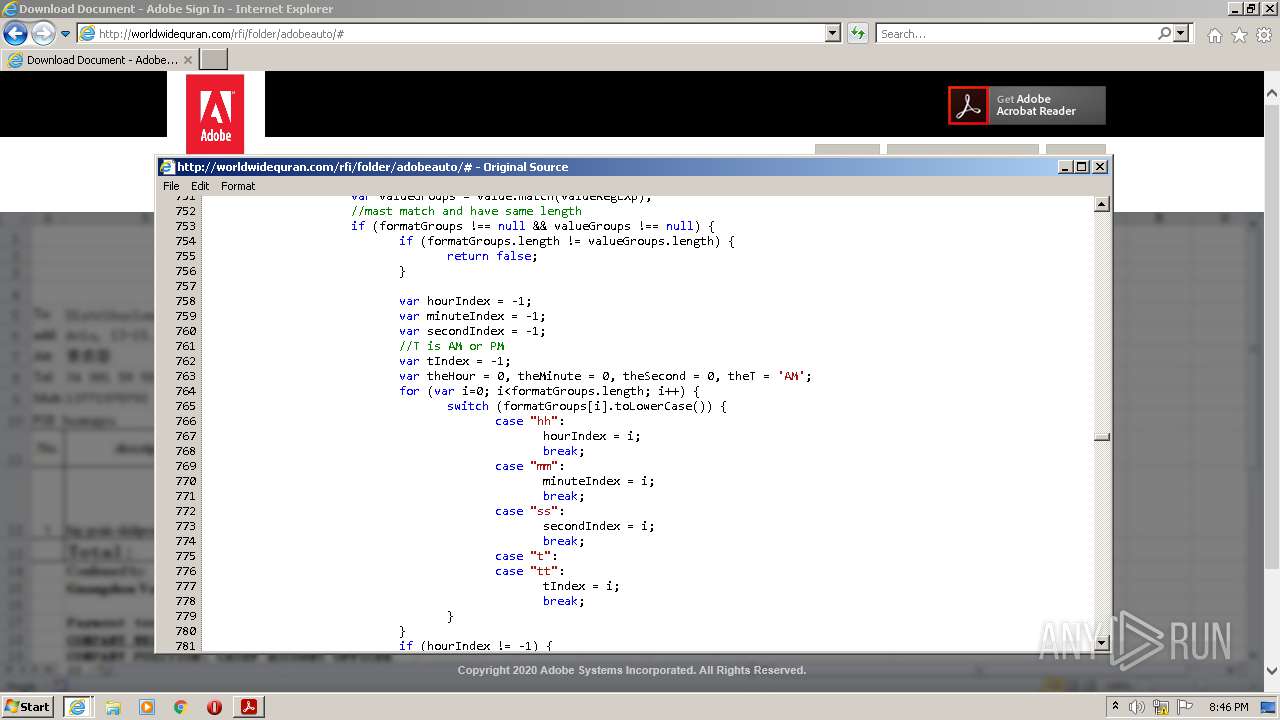The height and width of the screenshot is (720, 1280).
Task: Open Windows Explorer folder taskbar icon
Action: pos(113,707)
